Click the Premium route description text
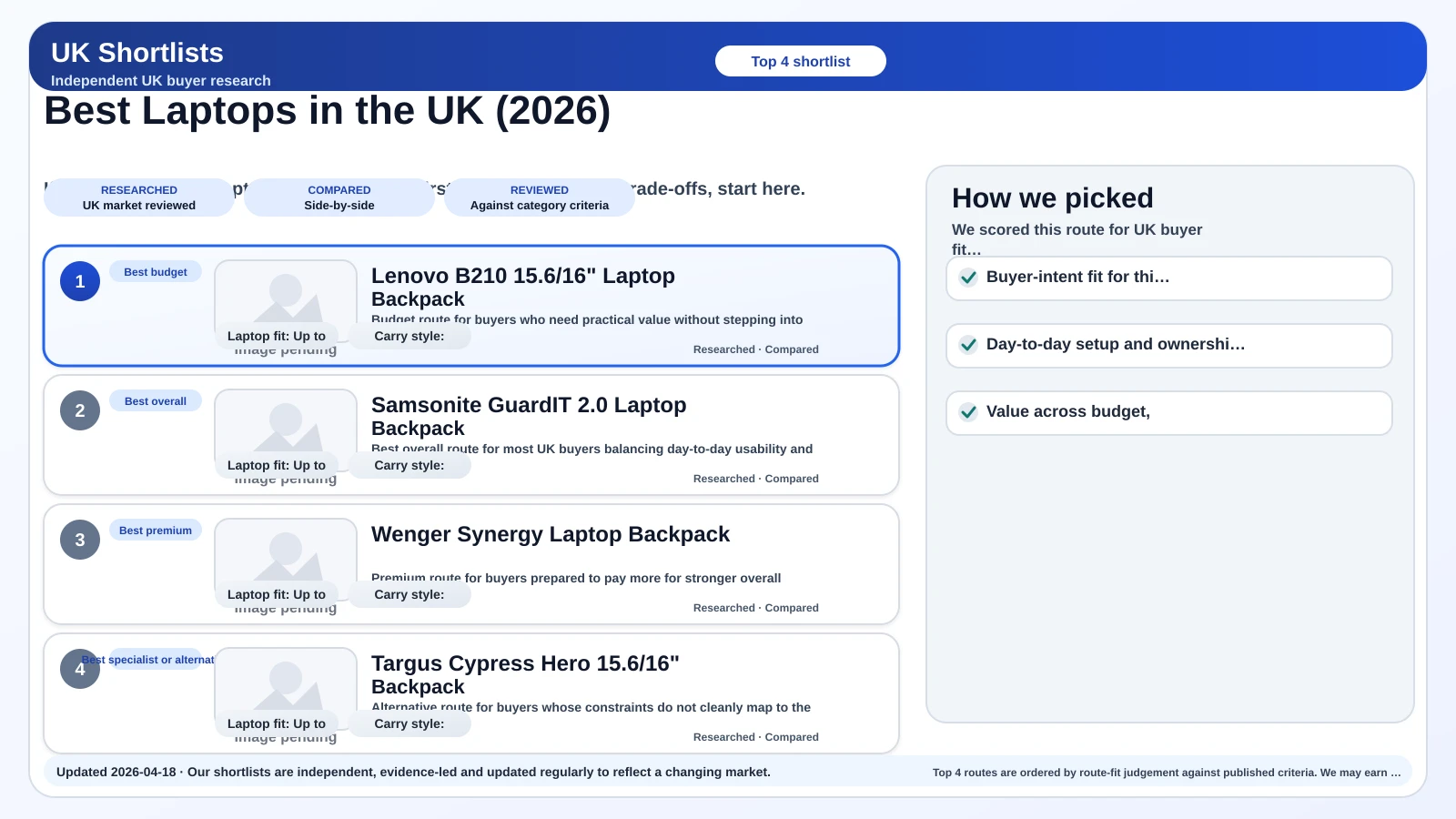This screenshot has height=819, width=1456. pos(576,578)
